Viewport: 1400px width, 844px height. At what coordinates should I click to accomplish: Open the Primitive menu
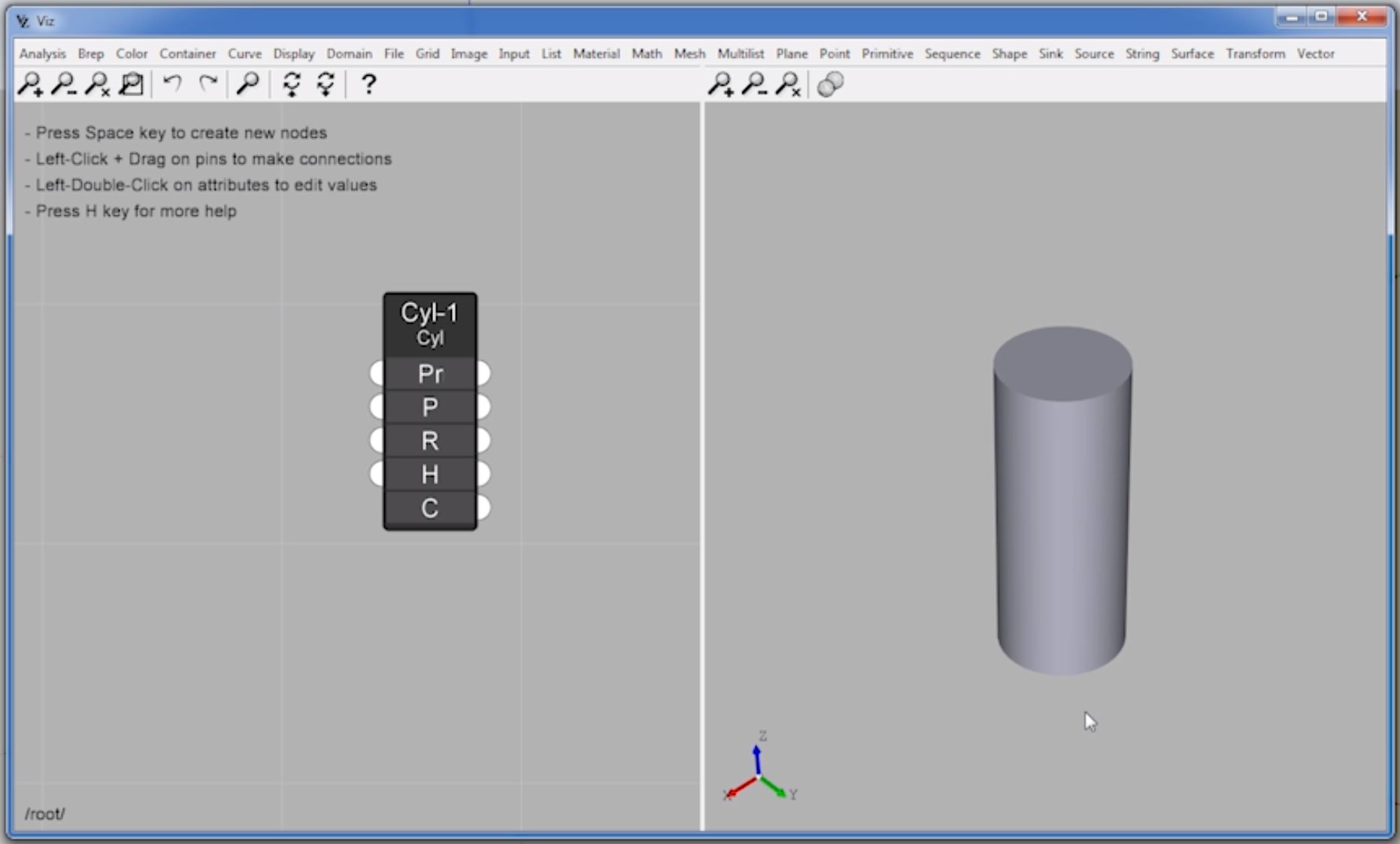coord(888,53)
